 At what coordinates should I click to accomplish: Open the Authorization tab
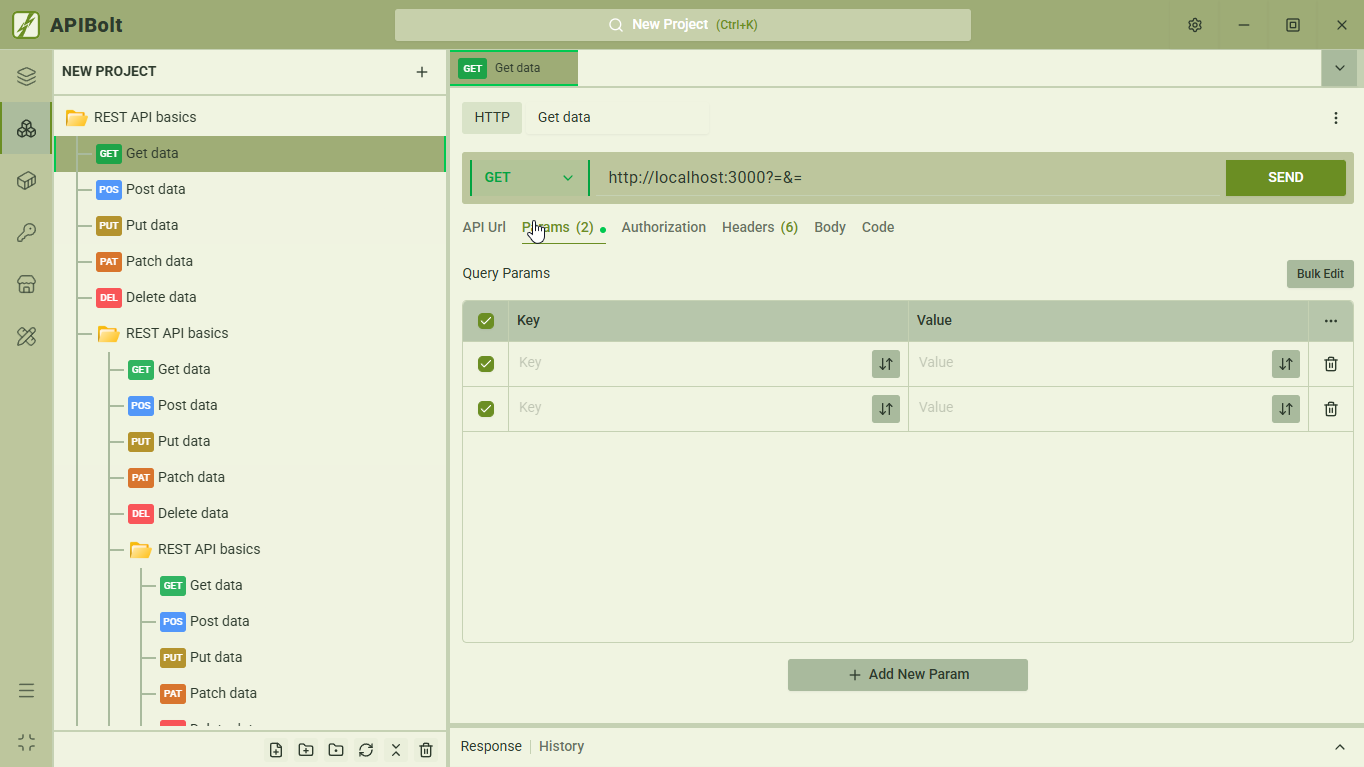663,228
